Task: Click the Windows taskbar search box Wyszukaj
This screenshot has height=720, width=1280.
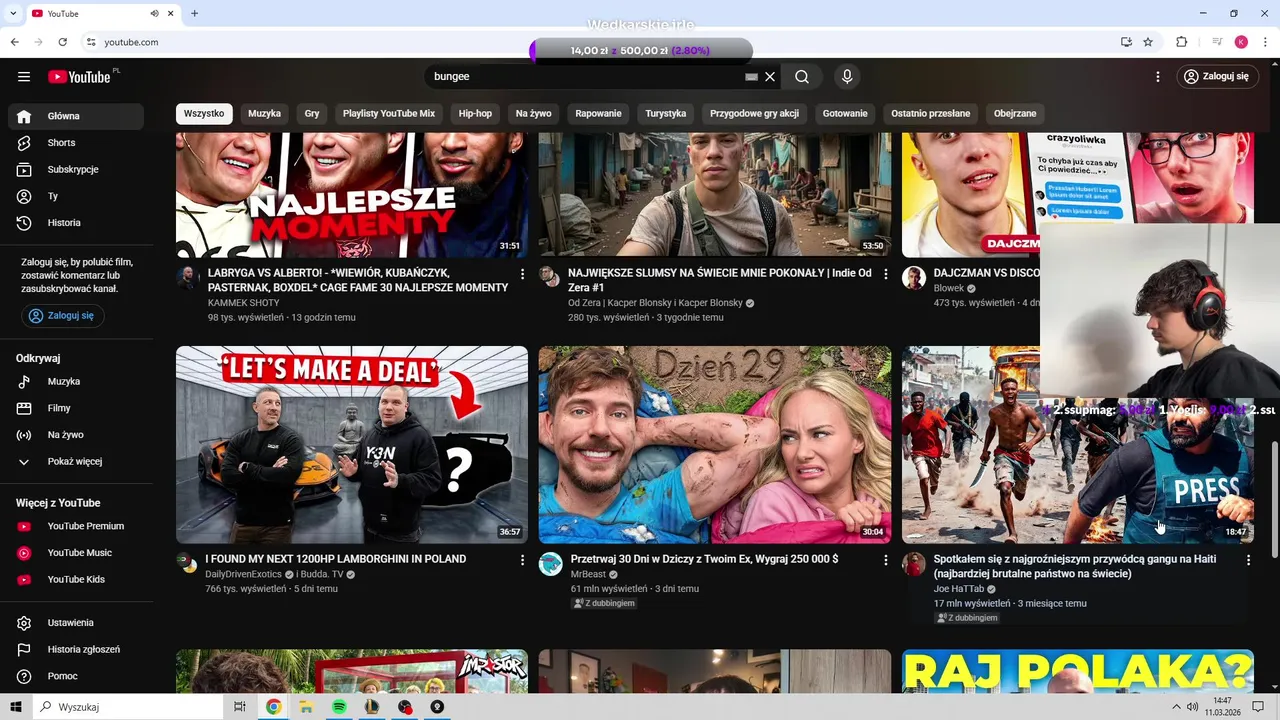Action: coord(128,707)
